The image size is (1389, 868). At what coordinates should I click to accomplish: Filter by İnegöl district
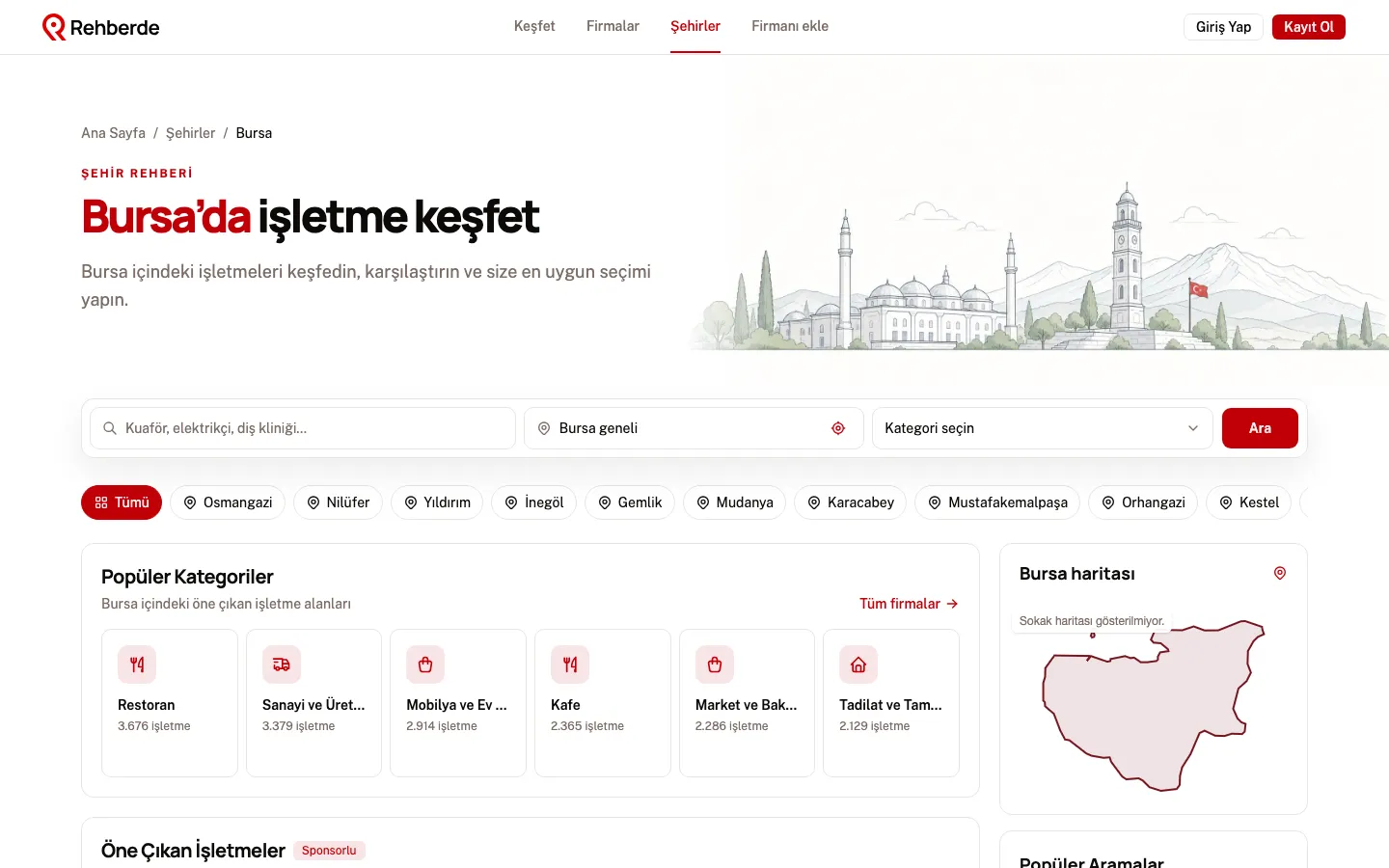[534, 502]
